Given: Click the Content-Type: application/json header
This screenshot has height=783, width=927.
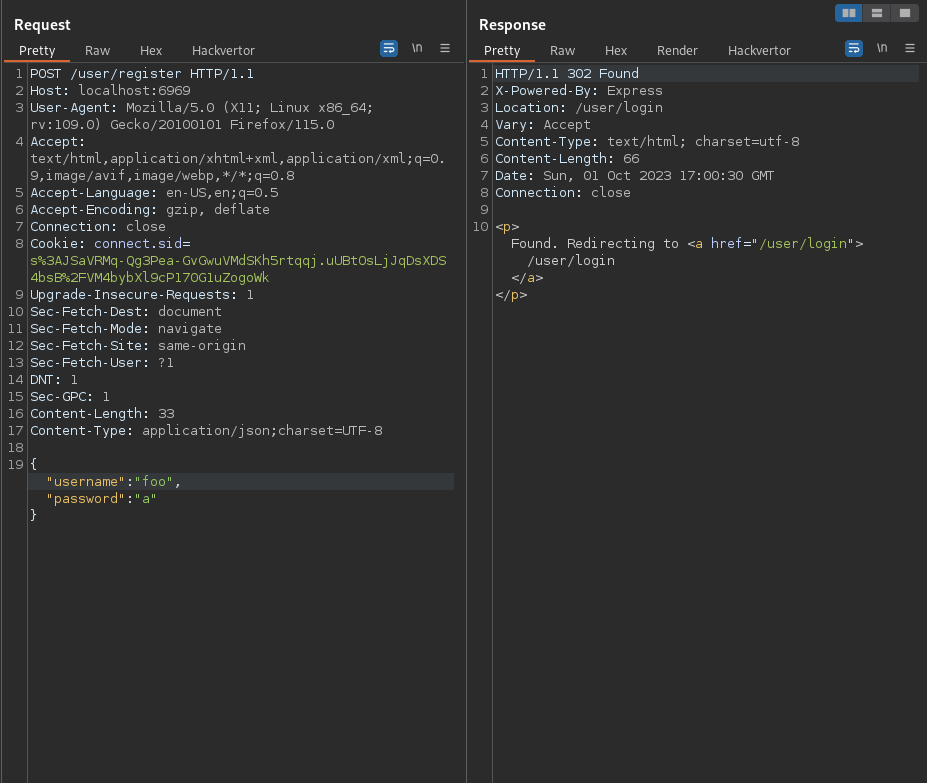Looking at the screenshot, I should pos(206,431).
